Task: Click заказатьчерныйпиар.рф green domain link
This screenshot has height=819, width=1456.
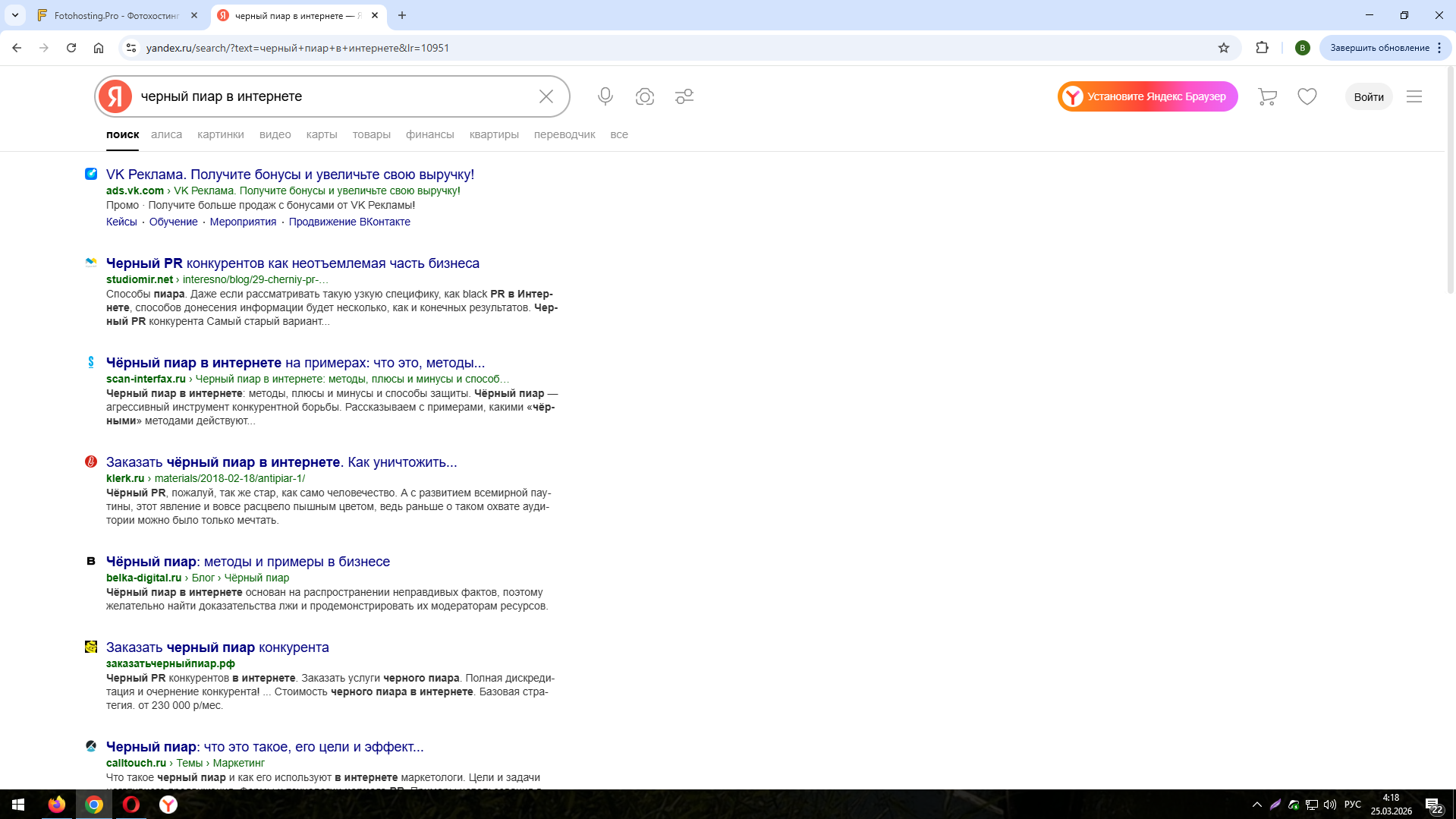Action: tap(171, 663)
